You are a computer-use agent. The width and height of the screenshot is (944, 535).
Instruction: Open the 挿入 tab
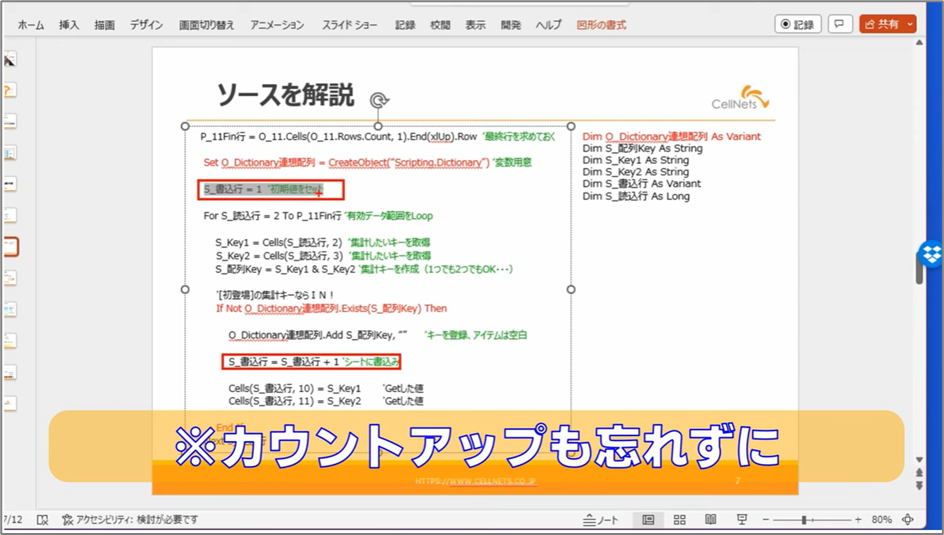pos(69,25)
